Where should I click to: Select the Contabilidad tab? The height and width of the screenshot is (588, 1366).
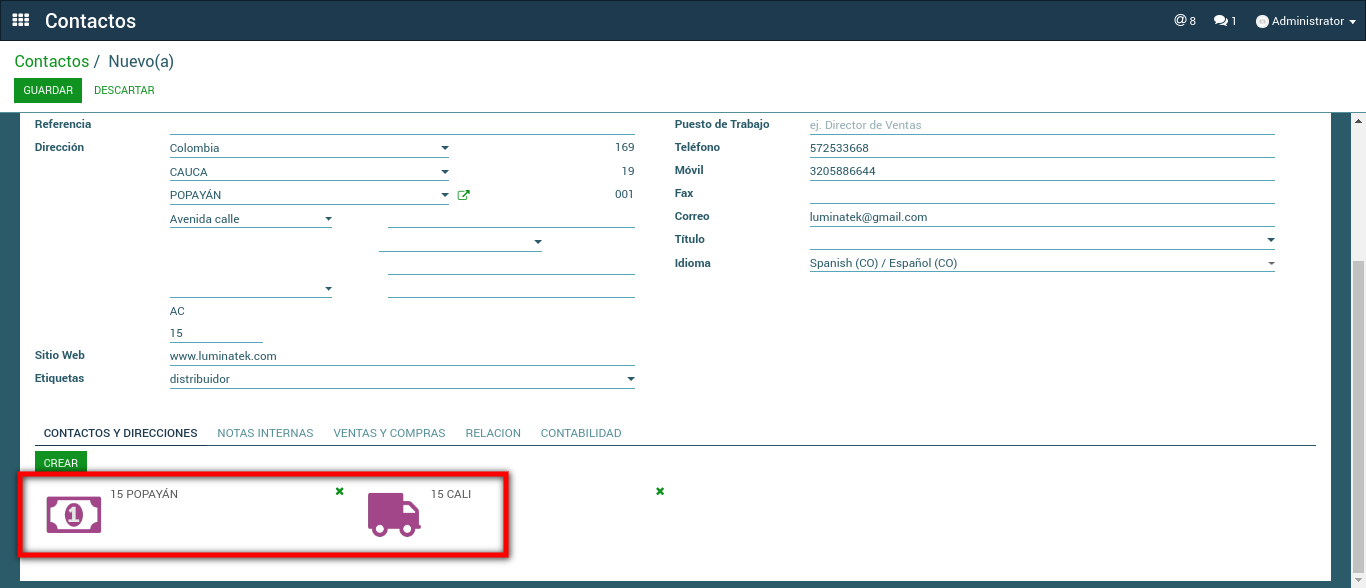[x=581, y=433]
